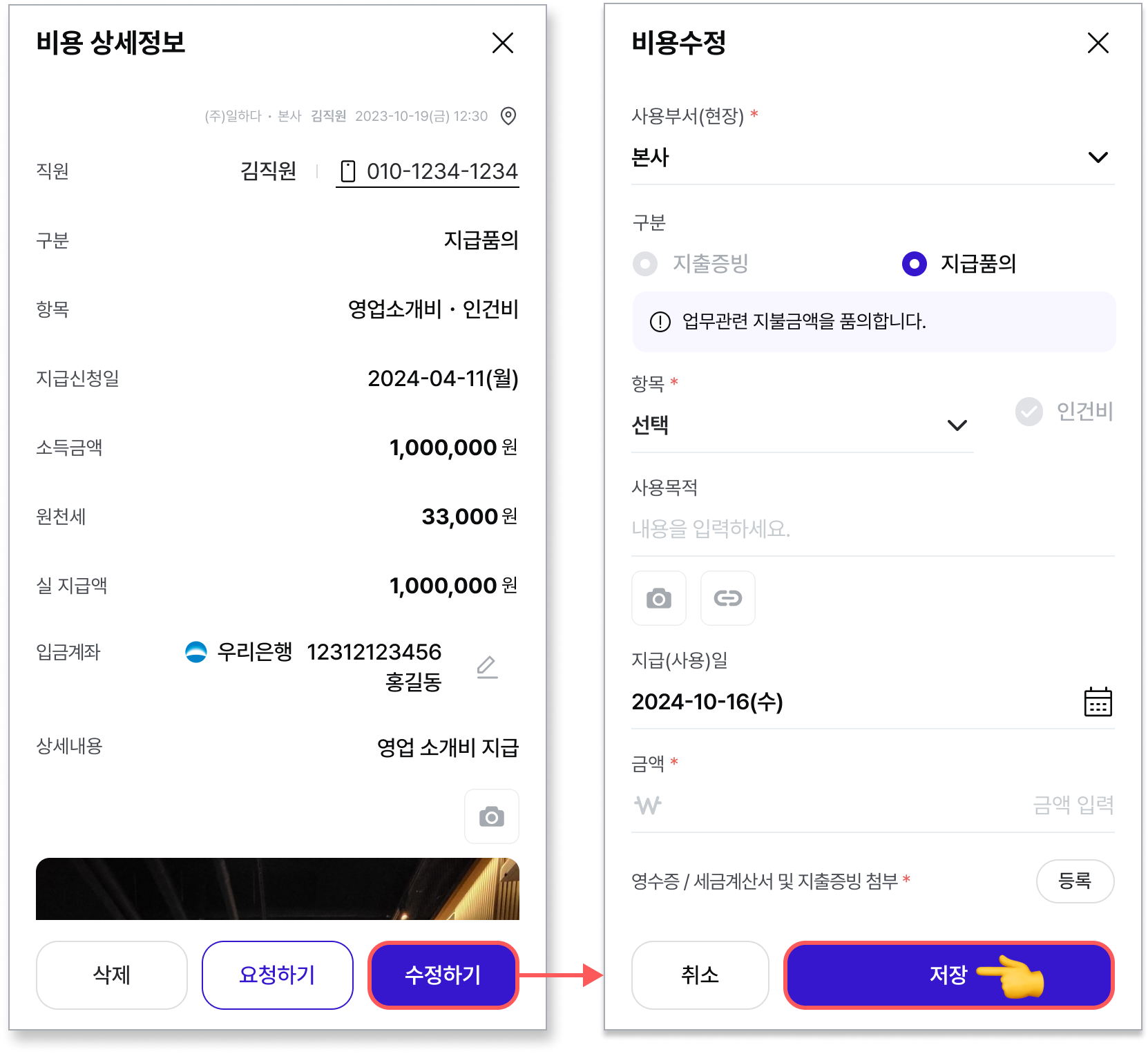Open the 항목 선택 dropdown
Image resolution: width=1148 pixels, height=1054 pixels.
(803, 425)
